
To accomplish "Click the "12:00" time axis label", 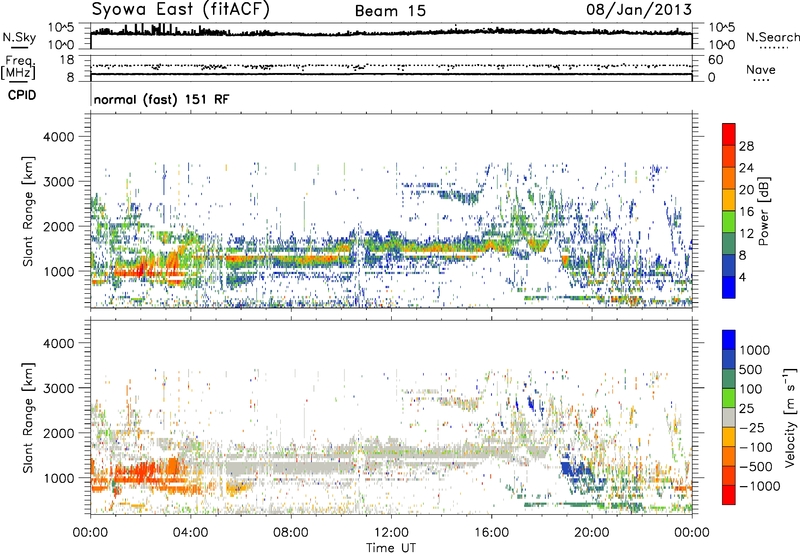I will [391, 533].
